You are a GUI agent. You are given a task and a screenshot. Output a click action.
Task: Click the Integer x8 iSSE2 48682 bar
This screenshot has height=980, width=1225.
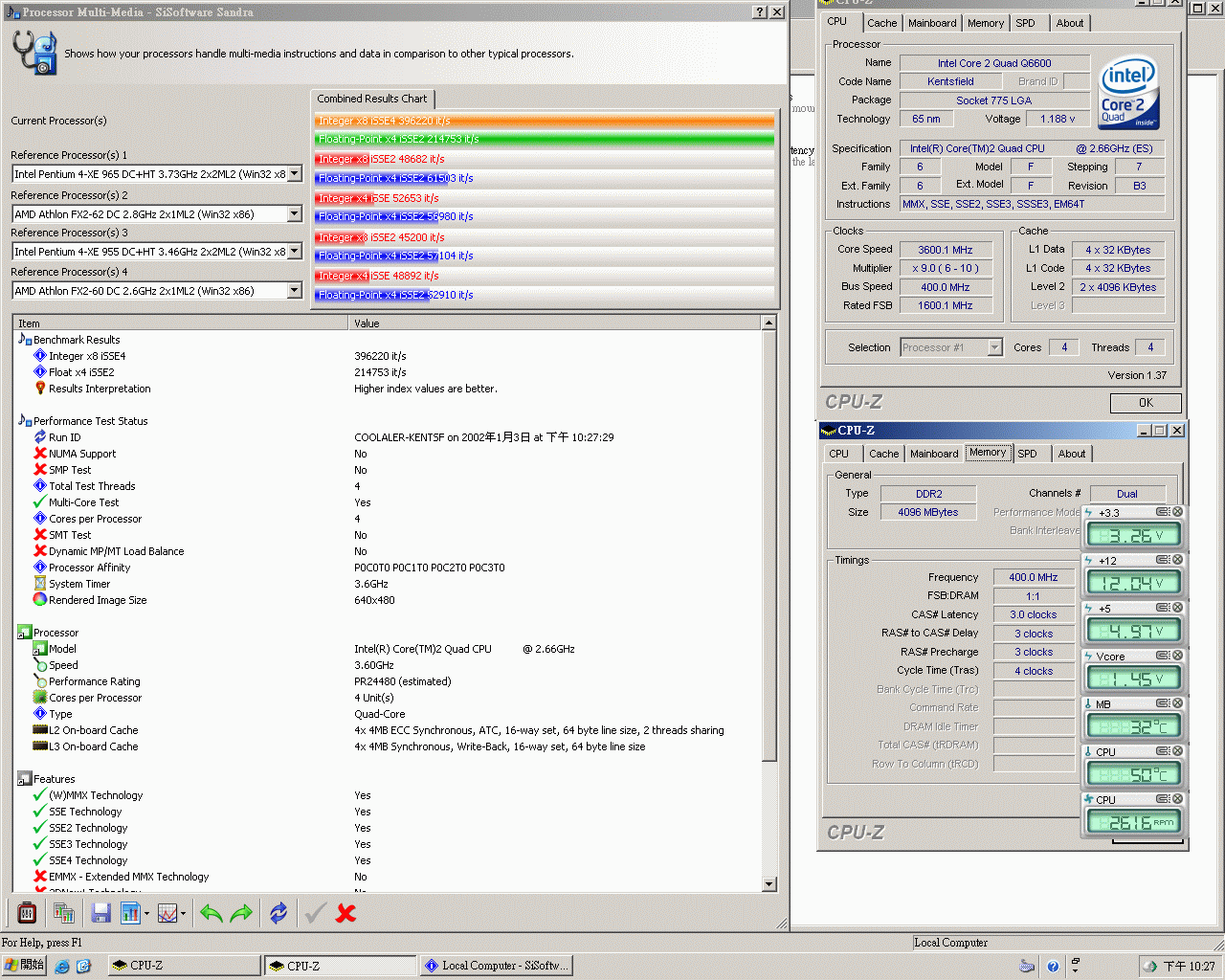(x=545, y=159)
